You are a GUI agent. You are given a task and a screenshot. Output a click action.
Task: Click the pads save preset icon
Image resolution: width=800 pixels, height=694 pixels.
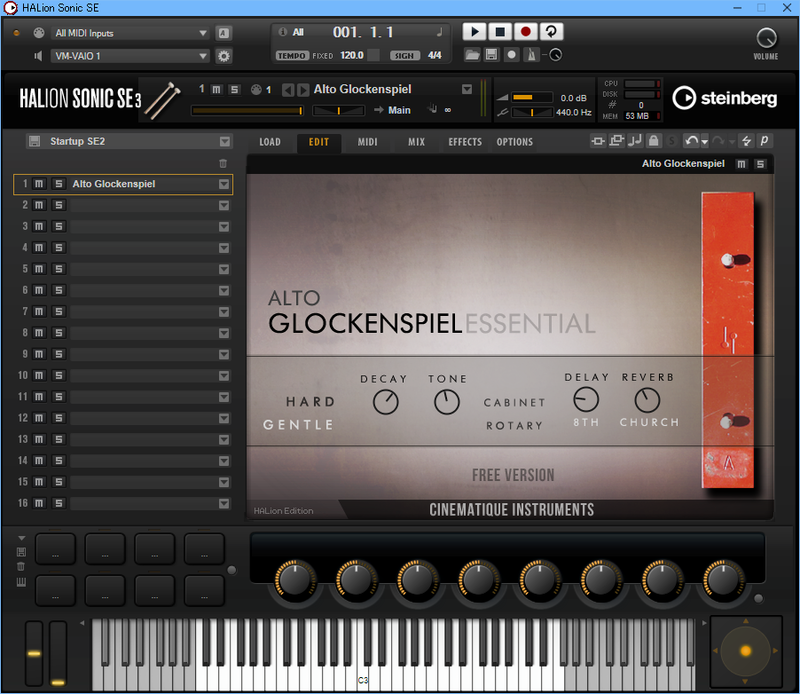point(21,552)
